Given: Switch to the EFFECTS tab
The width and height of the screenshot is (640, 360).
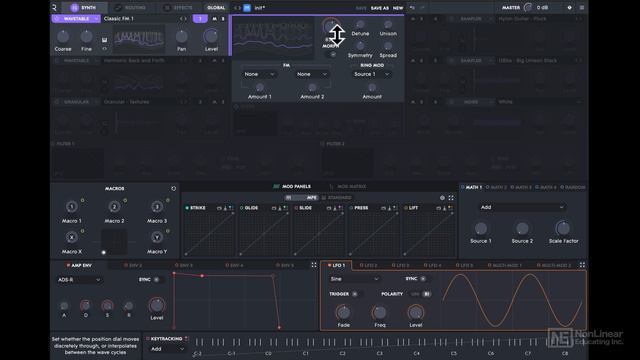Looking at the screenshot, I should point(178,8).
